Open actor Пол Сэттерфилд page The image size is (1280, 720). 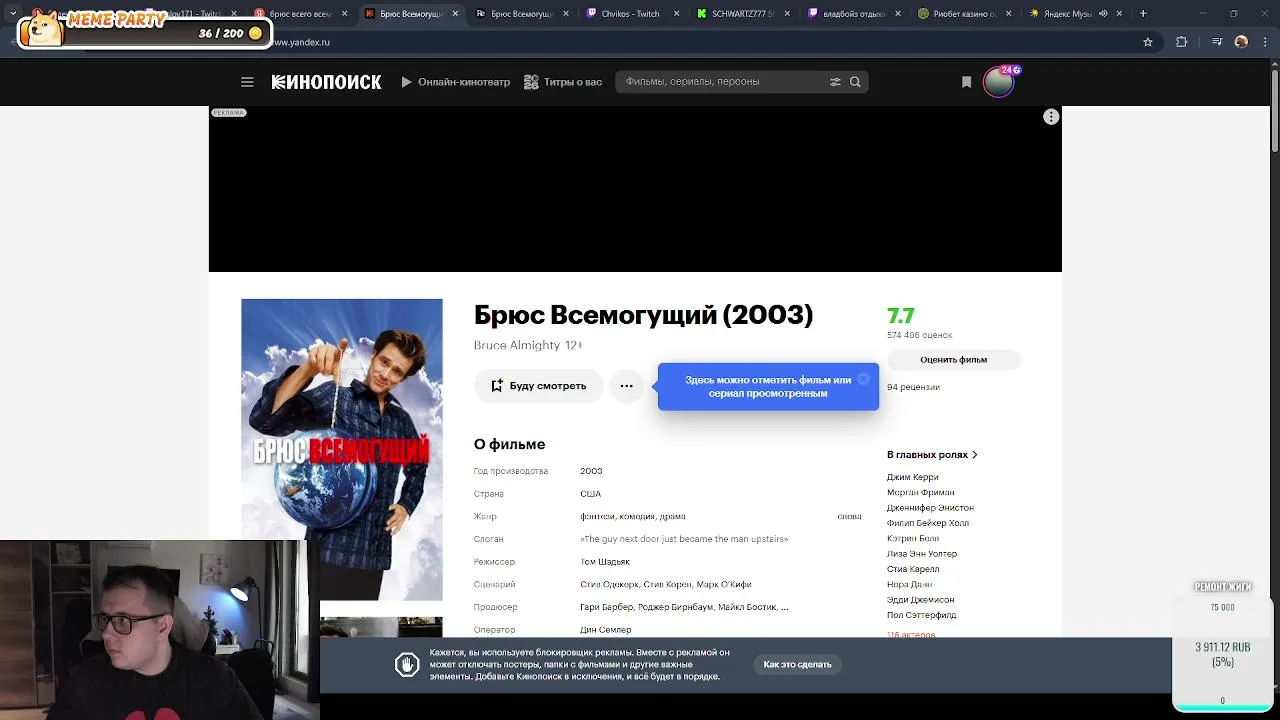[x=921, y=615]
